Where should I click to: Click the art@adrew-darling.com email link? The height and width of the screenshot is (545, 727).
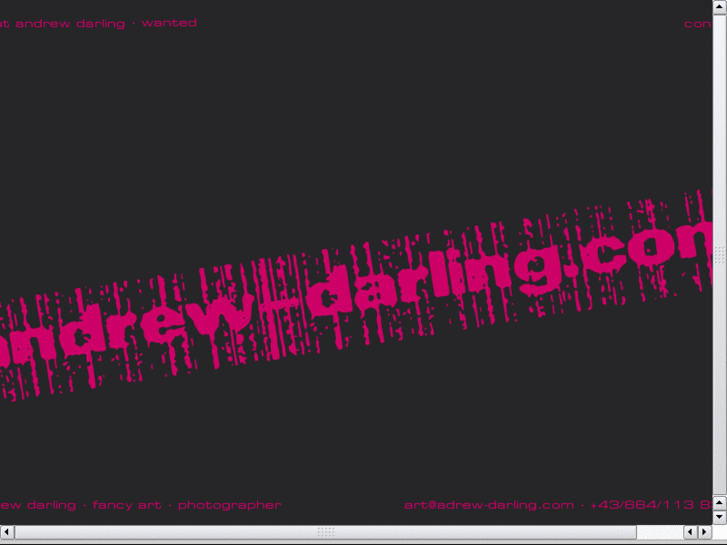(x=489, y=505)
